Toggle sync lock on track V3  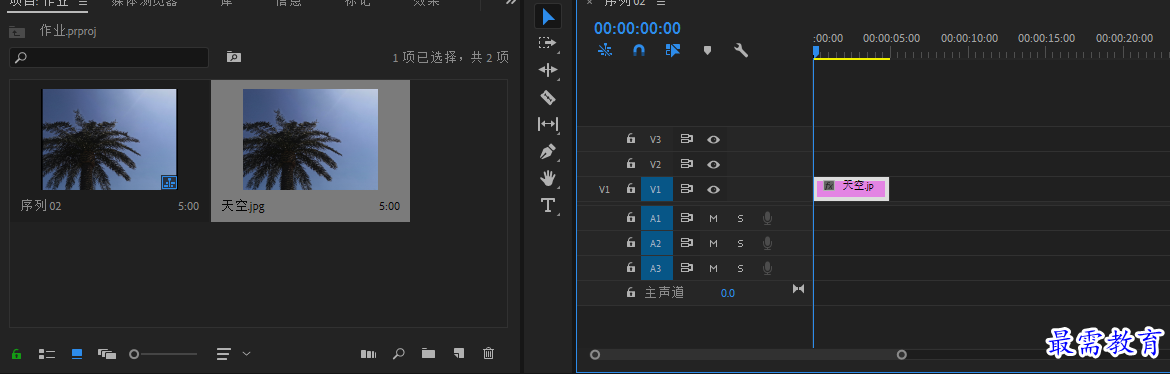[x=686, y=139]
